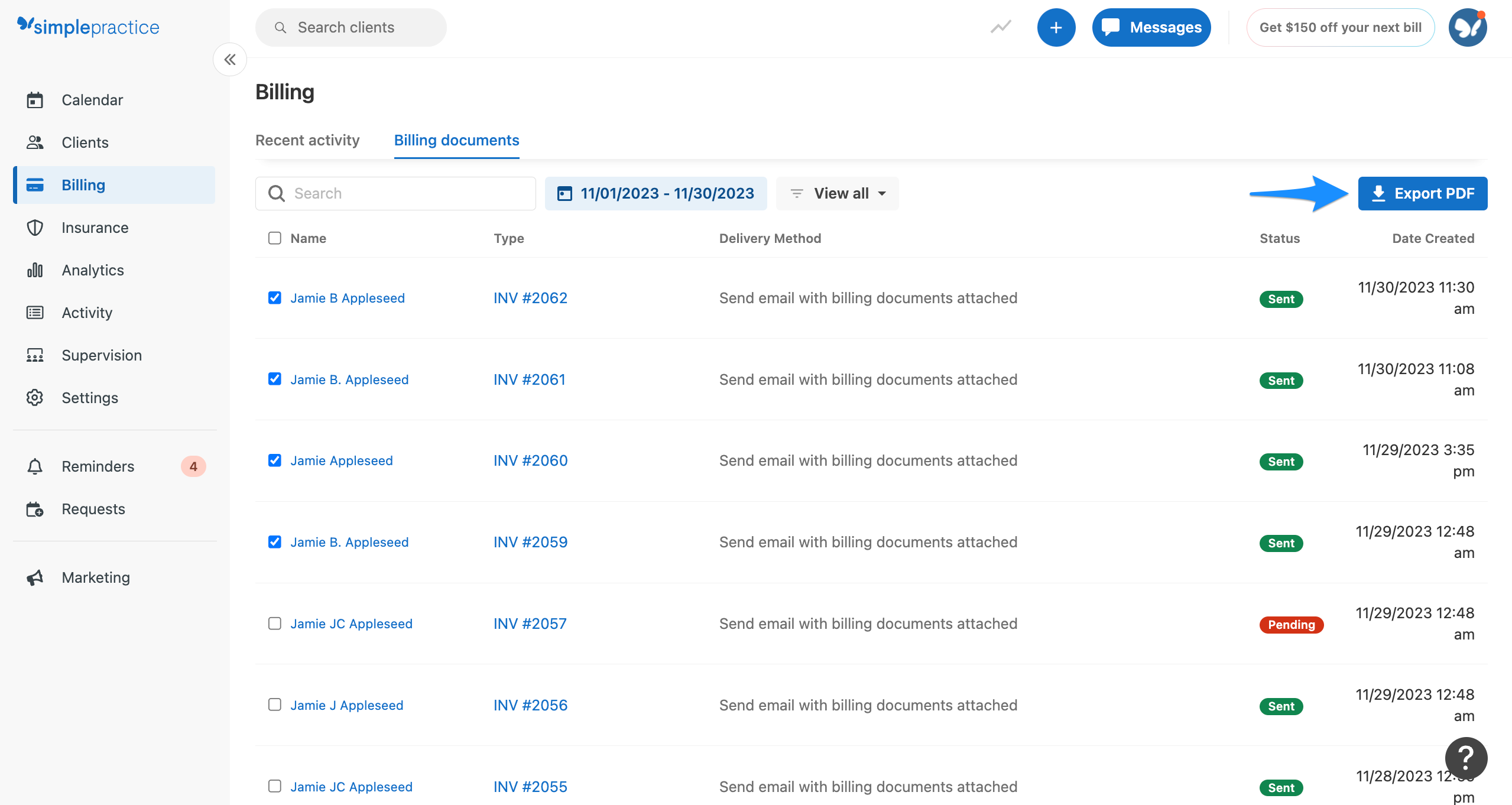Image resolution: width=1512 pixels, height=805 pixels.
Task: Open the View all filter dropdown
Action: (x=837, y=193)
